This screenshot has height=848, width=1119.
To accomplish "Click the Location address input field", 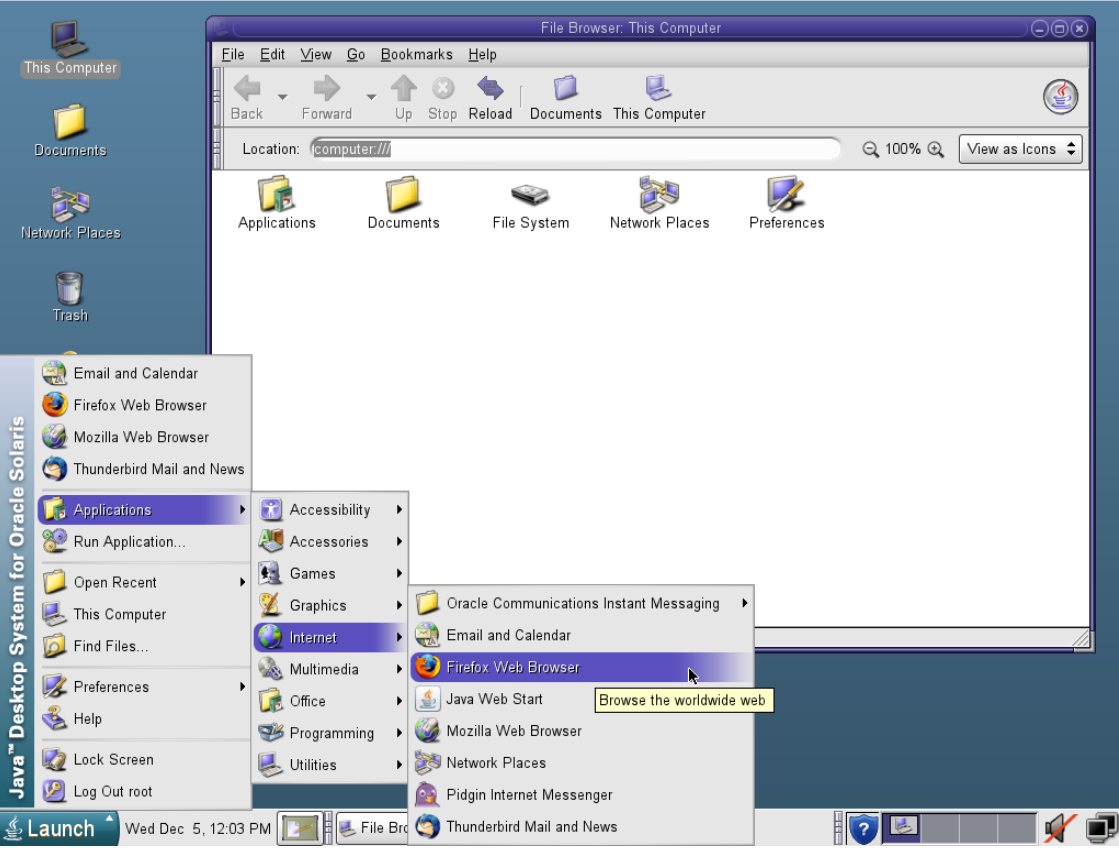I will point(575,149).
